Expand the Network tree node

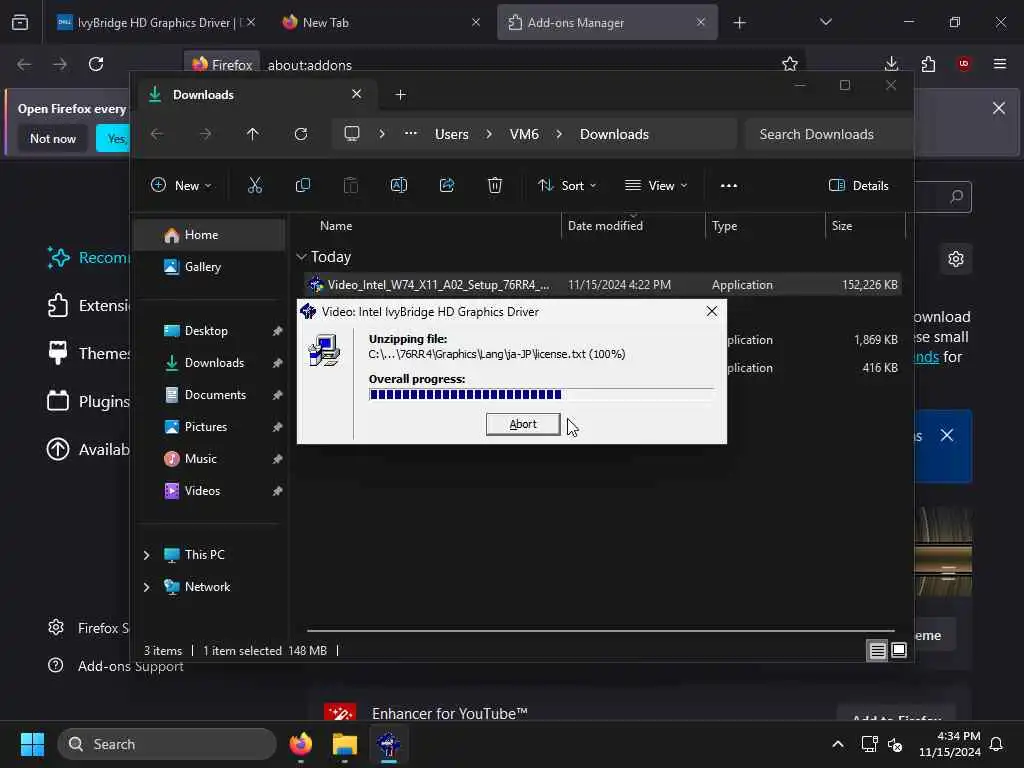pos(146,586)
